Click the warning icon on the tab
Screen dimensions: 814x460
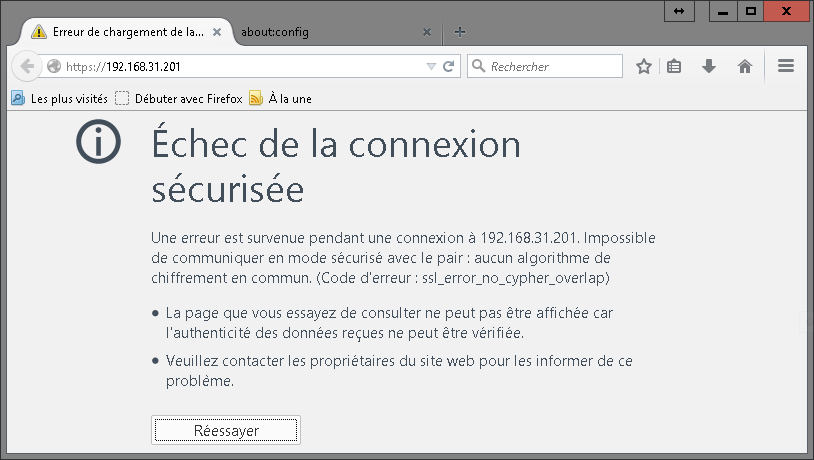[x=38, y=32]
